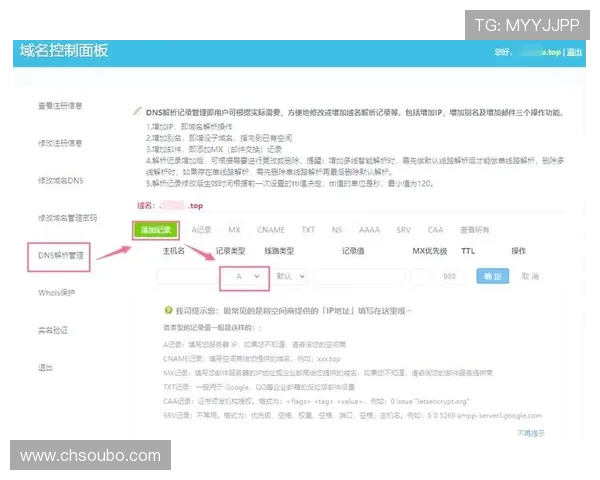Click the 域名 label above the tabs
600x480 pixels.
coord(146,206)
